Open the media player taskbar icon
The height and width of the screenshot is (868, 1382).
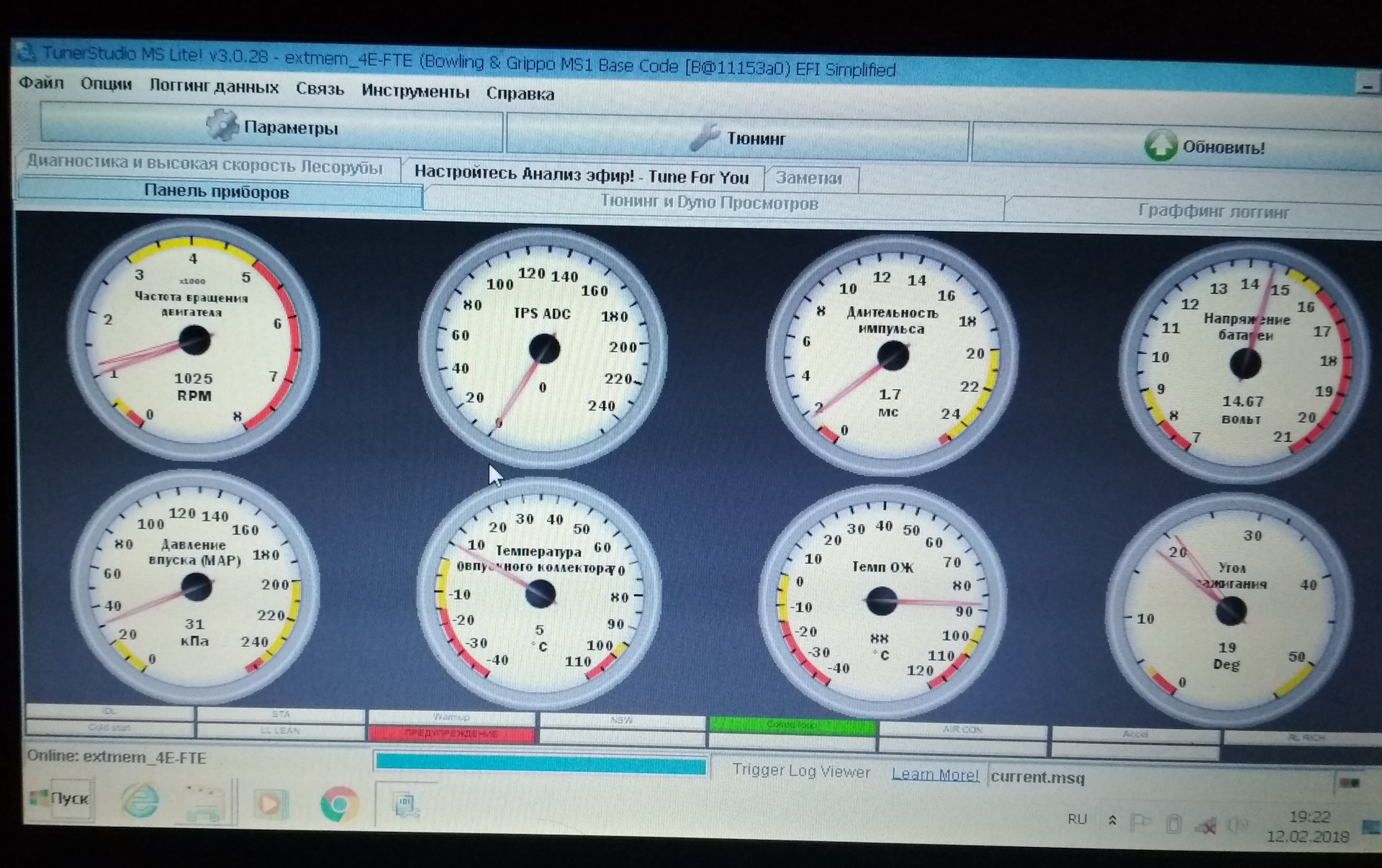(x=271, y=803)
